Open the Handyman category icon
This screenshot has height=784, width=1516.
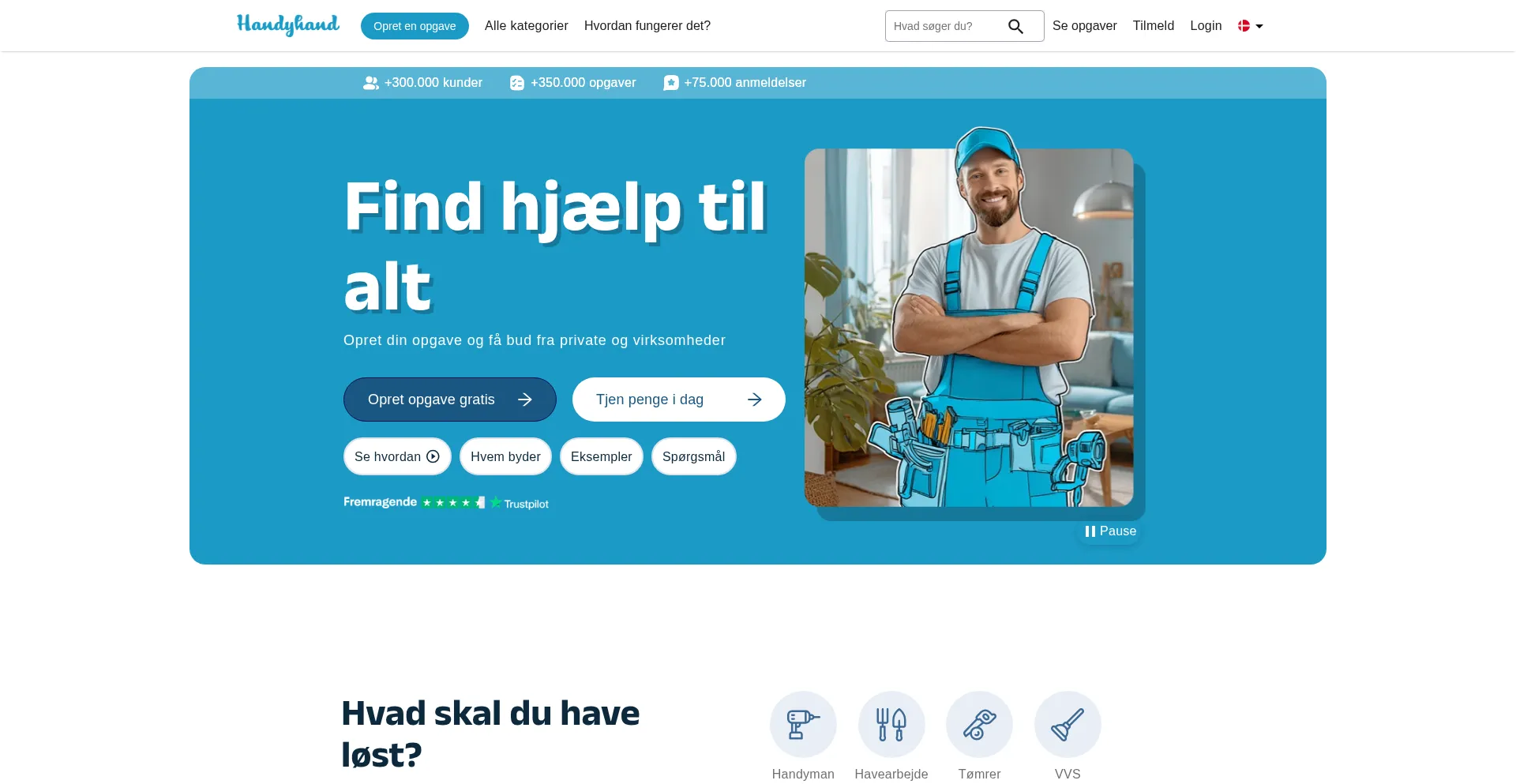coord(803,724)
